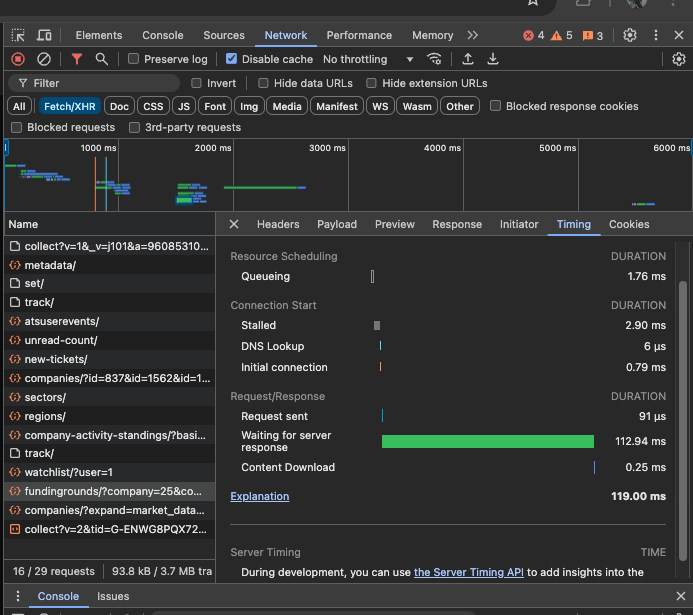Image resolution: width=693 pixels, height=615 pixels.
Task: Switch to the Response tab
Action: tap(457, 224)
